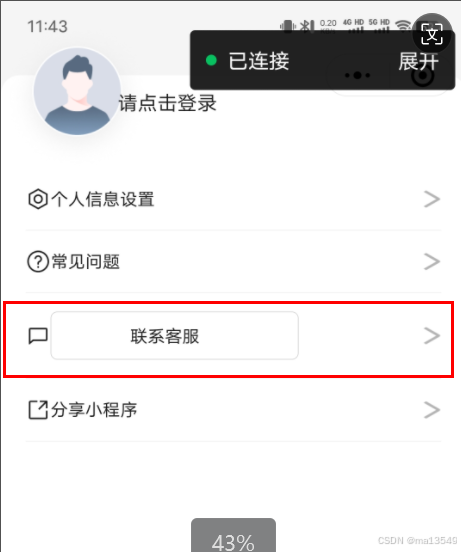The width and height of the screenshot is (461, 552).
Task: Expand 常见问题 via its right chevron
Action: (432, 262)
